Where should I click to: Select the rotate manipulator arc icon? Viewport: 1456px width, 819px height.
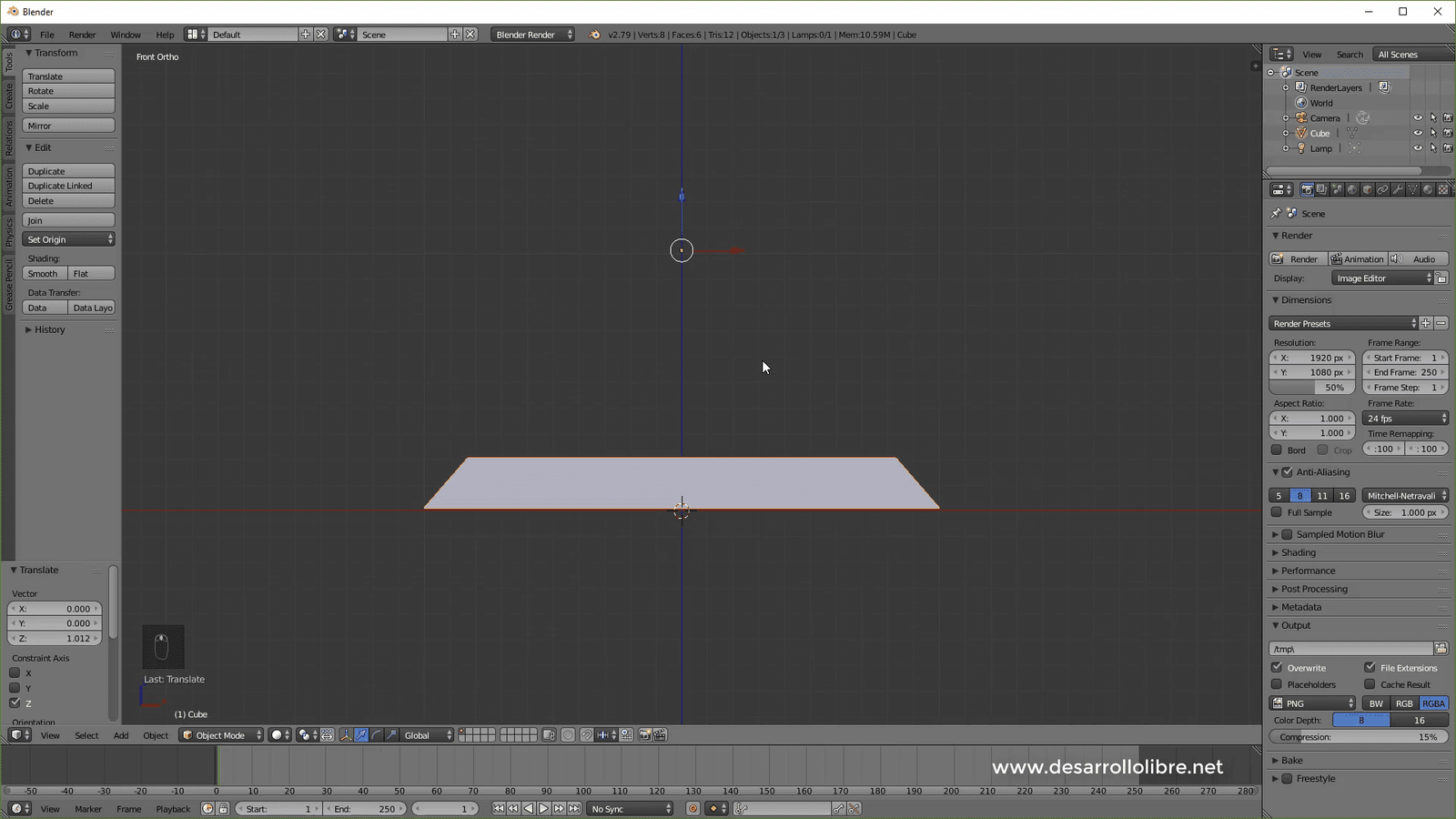(x=377, y=735)
